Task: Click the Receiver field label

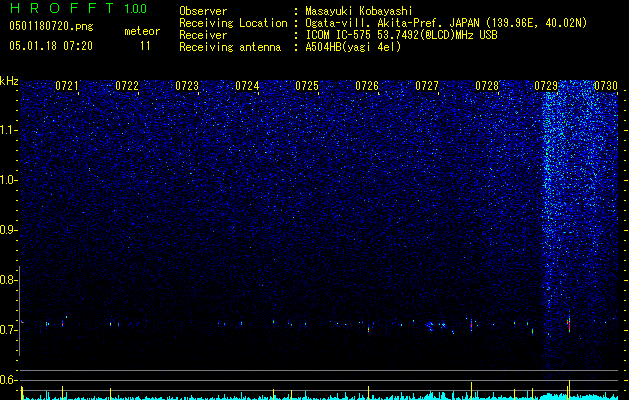Action: (203, 35)
